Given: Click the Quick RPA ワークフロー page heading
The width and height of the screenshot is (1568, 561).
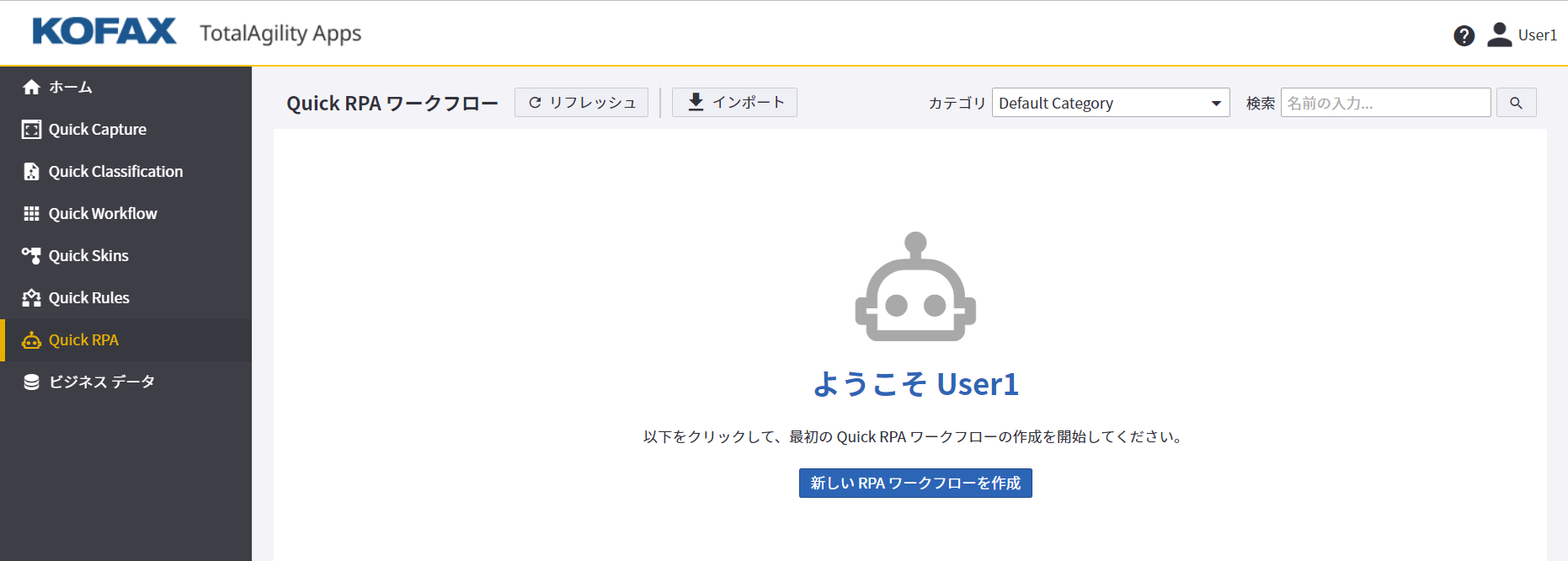Looking at the screenshot, I should [x=392, y=103].
